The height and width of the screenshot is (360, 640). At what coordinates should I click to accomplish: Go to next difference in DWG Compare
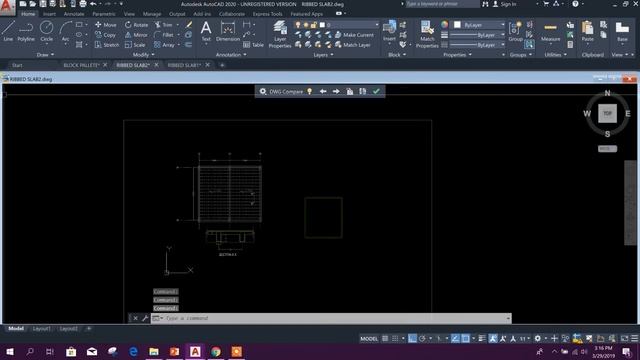[336, 91]
